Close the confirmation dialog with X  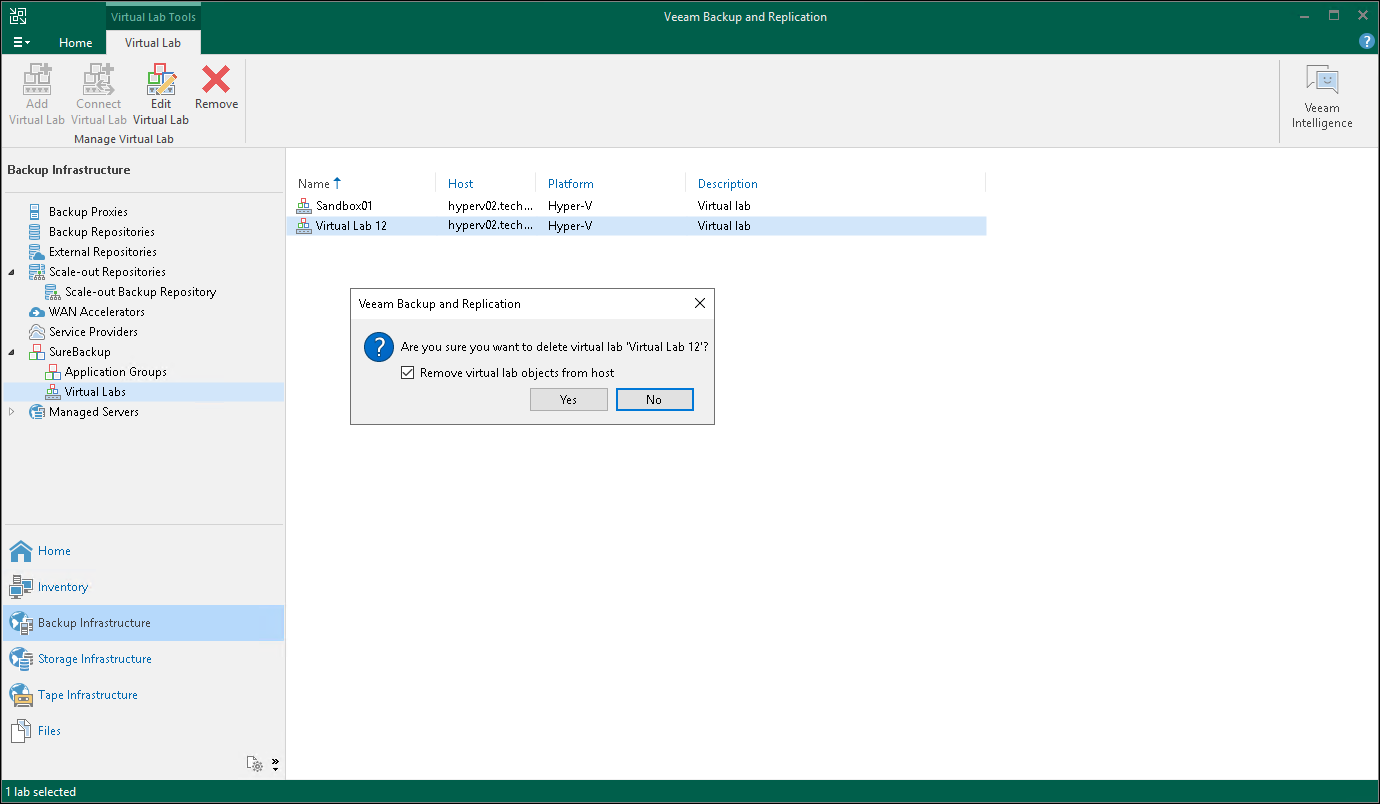[x=700, y=304]
